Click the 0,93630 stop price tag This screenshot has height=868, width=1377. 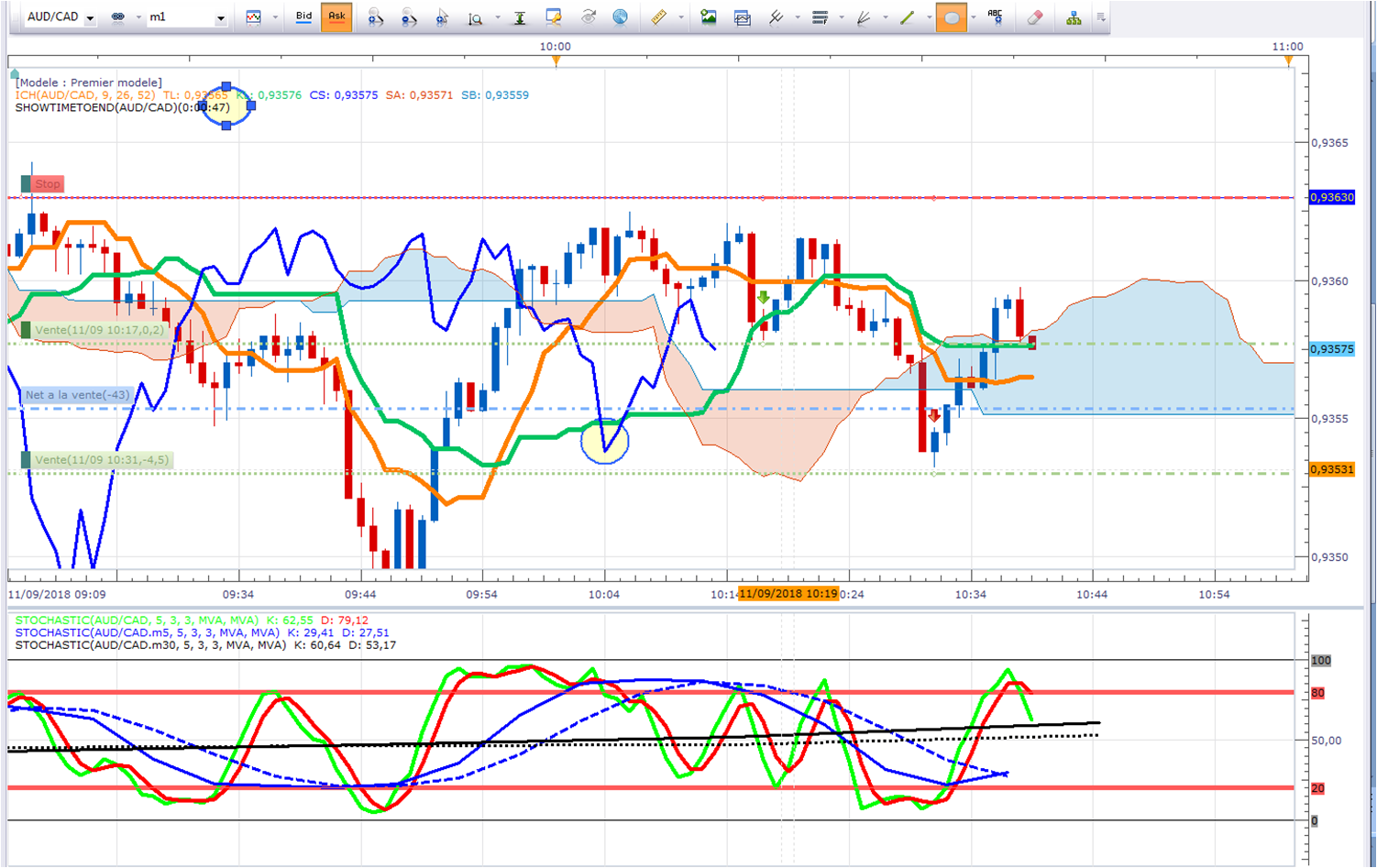(1331, 197)
